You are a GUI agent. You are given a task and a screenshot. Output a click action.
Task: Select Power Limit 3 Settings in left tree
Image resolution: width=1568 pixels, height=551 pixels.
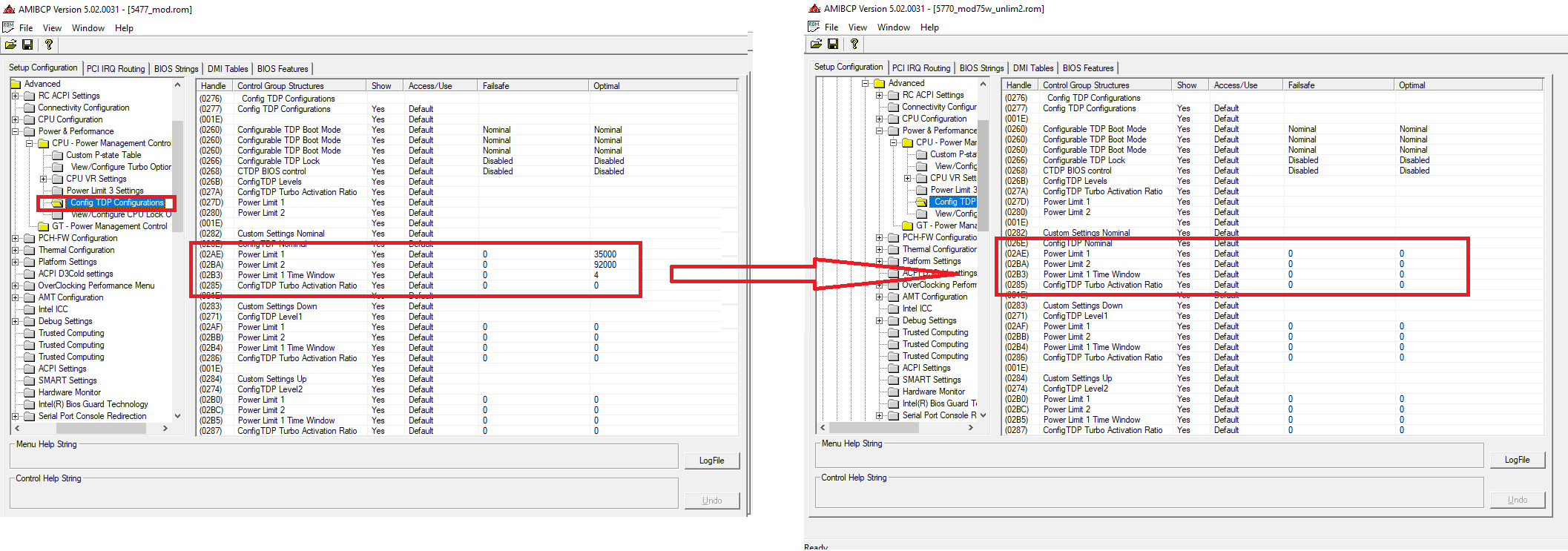[105, 191]
